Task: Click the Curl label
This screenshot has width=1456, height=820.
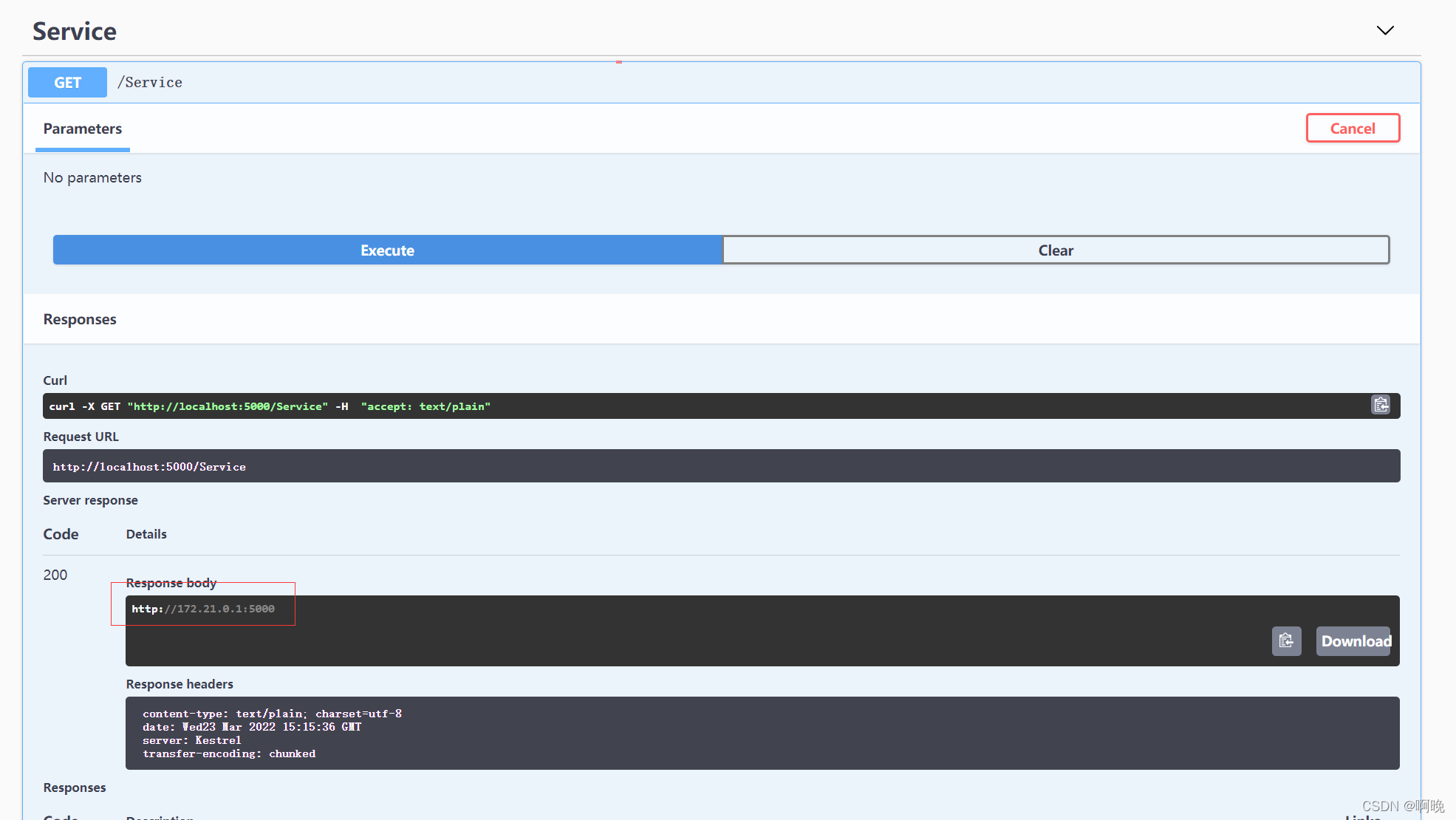Action: pos(55,380)
